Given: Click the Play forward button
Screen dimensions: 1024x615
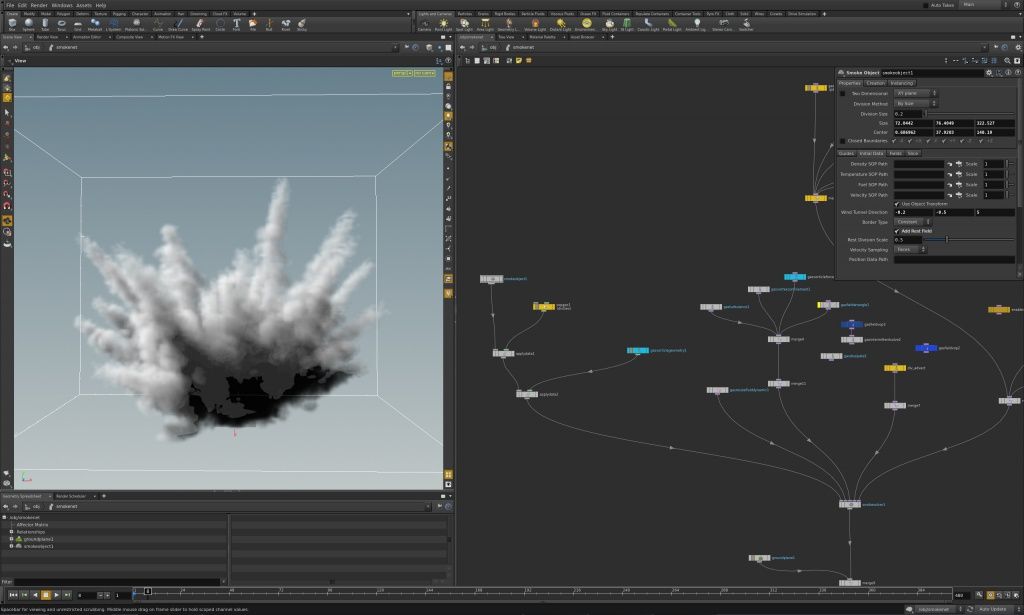Looking at the screenshot, I should pos(56,595).
